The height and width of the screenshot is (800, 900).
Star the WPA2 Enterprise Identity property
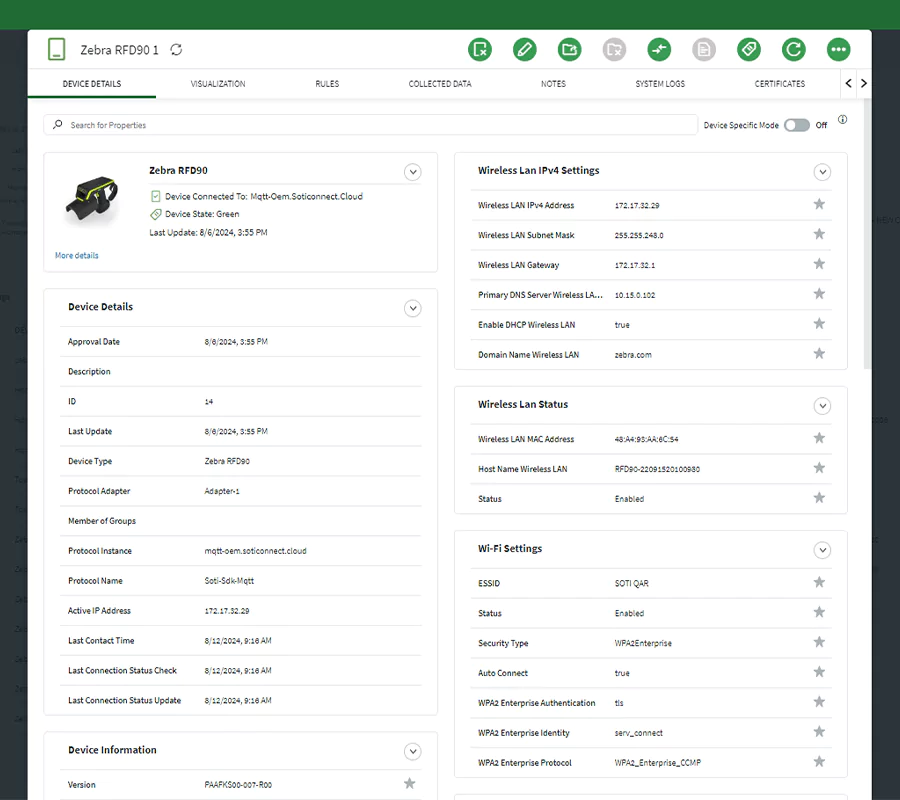point(819,732)
